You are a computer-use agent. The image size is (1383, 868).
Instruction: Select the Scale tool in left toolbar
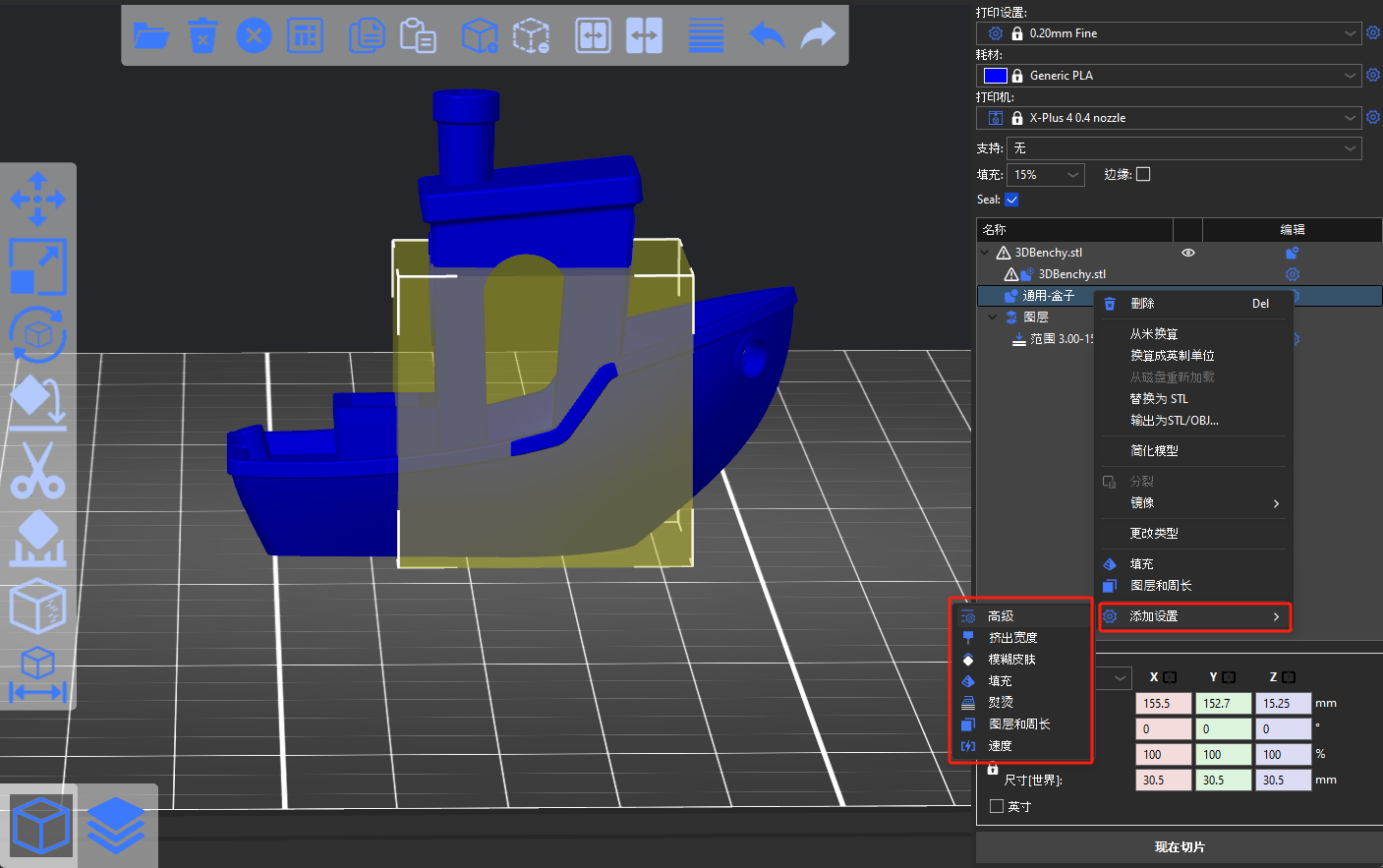click(37, 266)
